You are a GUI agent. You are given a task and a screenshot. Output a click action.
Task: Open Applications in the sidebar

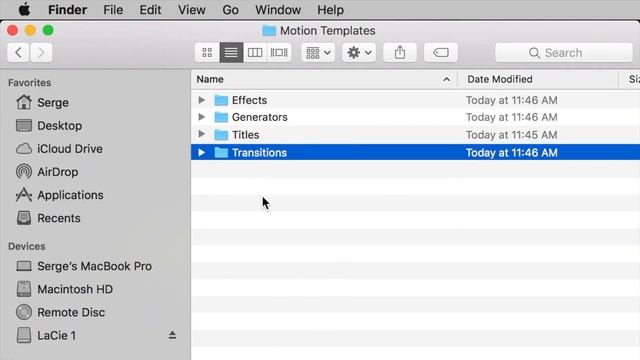click(60, 195)
